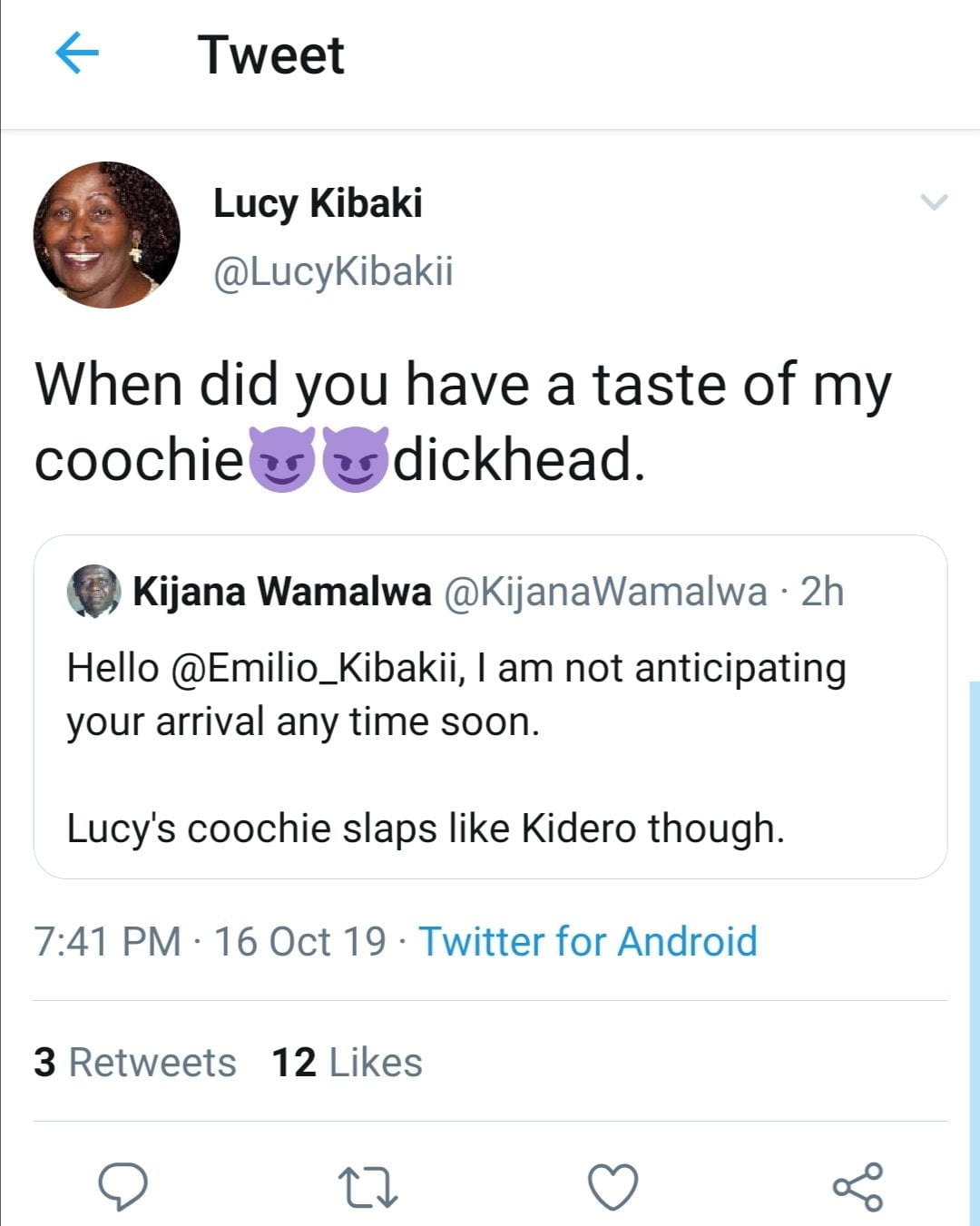Tap the @KijanaWamalwa handle in quote

tap(605, 592)
